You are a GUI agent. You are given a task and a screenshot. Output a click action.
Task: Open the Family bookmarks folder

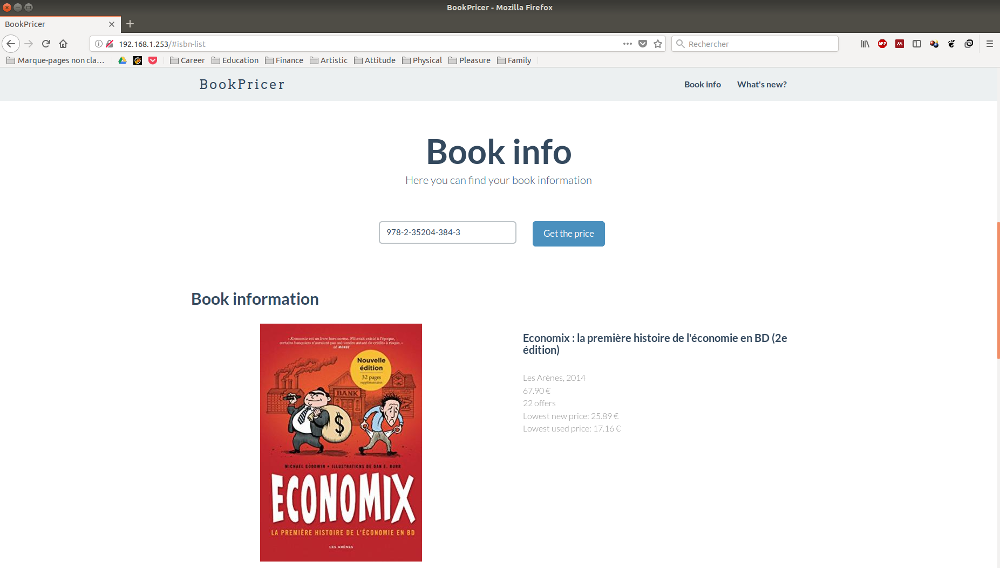(514, 61)
